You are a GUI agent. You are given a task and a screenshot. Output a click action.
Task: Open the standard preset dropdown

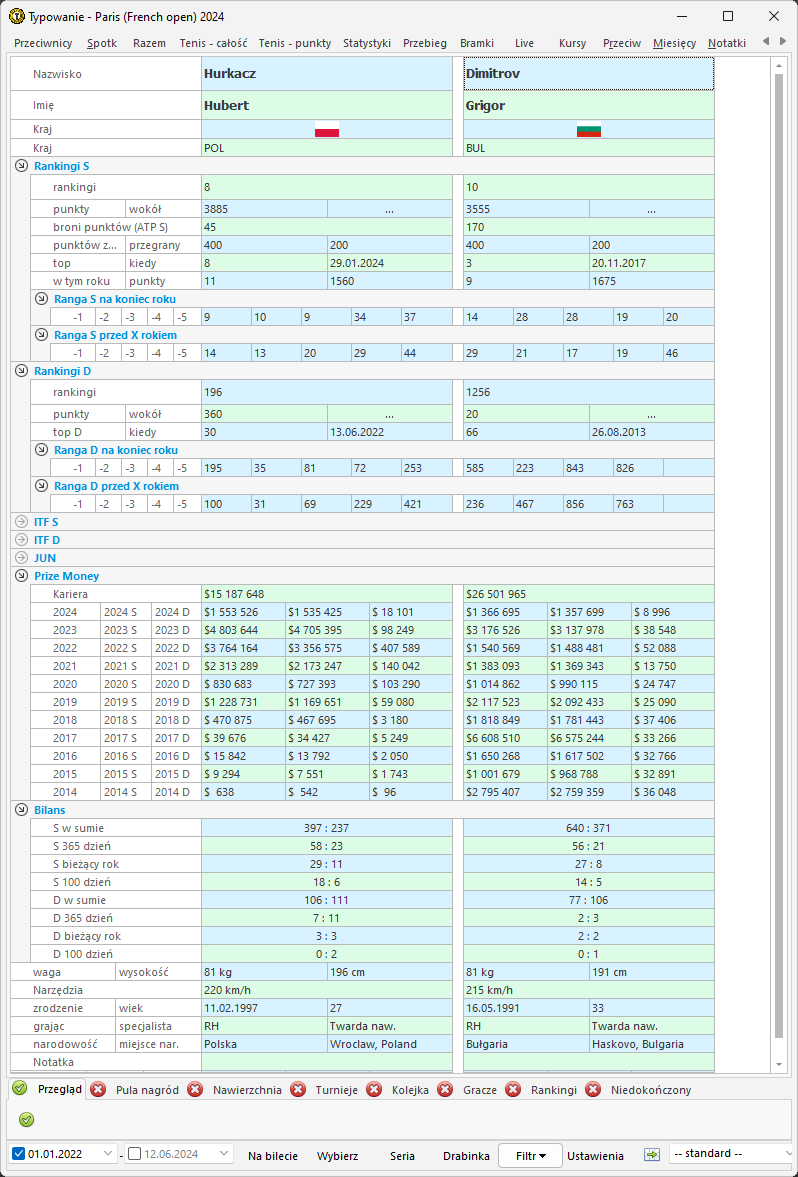(732, 1154)
